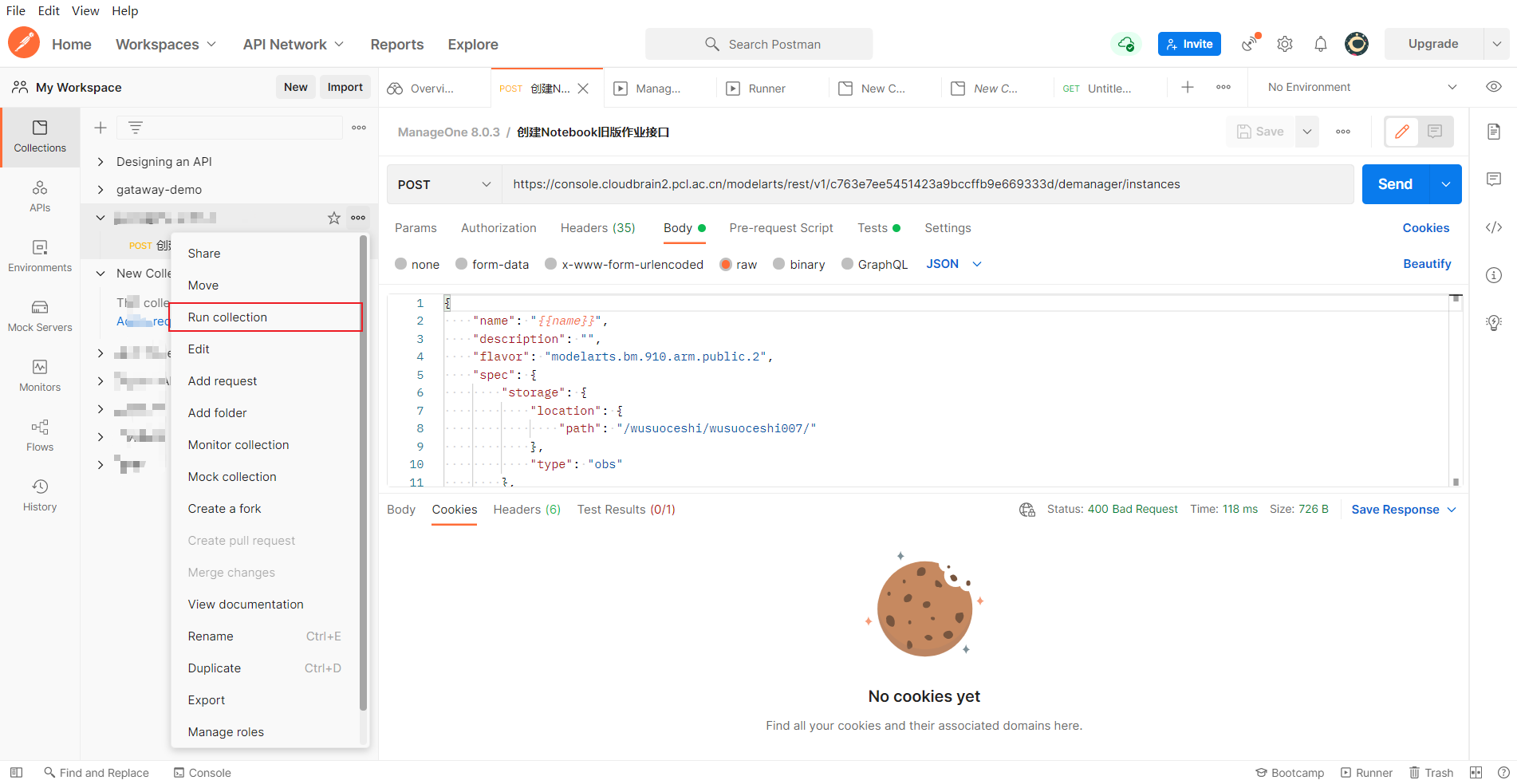Open the request info icon

pyautogui.click(x=1494, y=275)
